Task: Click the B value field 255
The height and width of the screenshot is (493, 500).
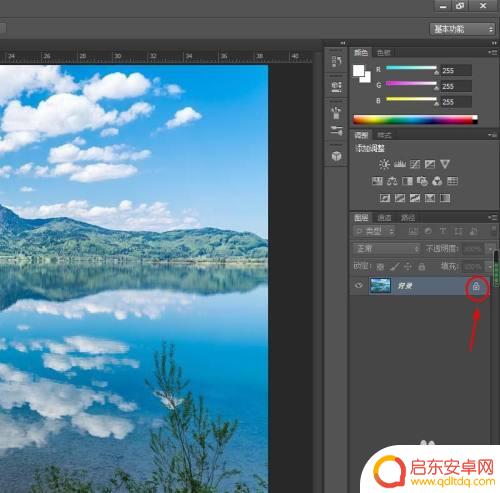Action: pos(456,102)
